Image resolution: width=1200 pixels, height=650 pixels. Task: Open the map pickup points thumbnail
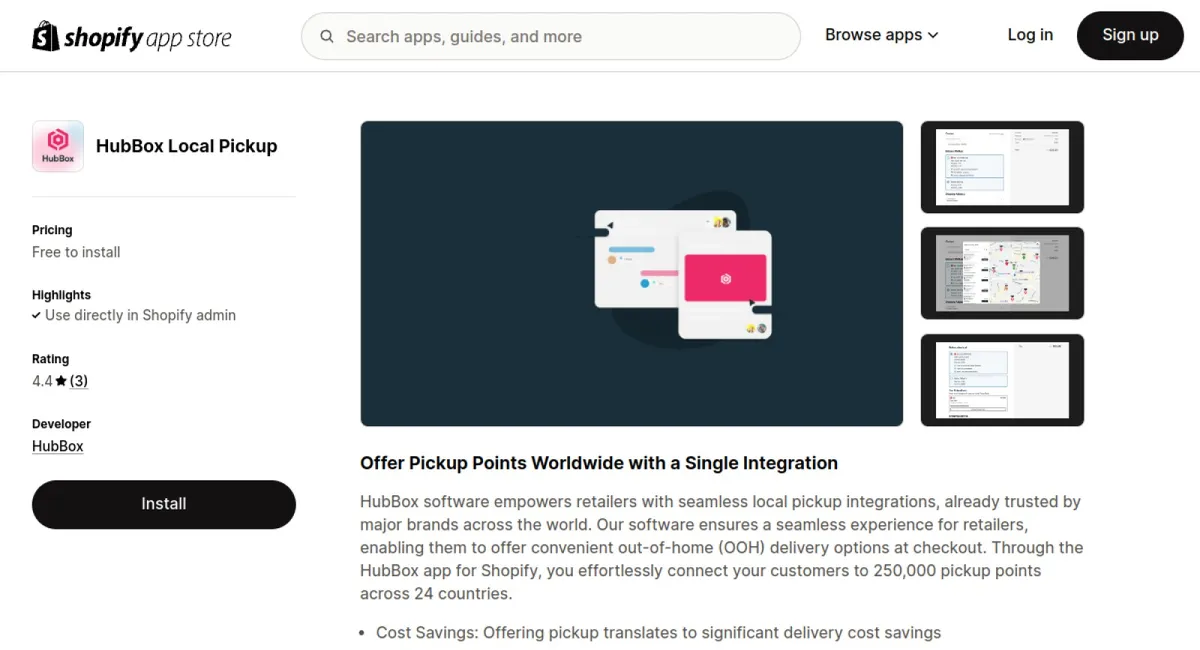coord(1002,273)
